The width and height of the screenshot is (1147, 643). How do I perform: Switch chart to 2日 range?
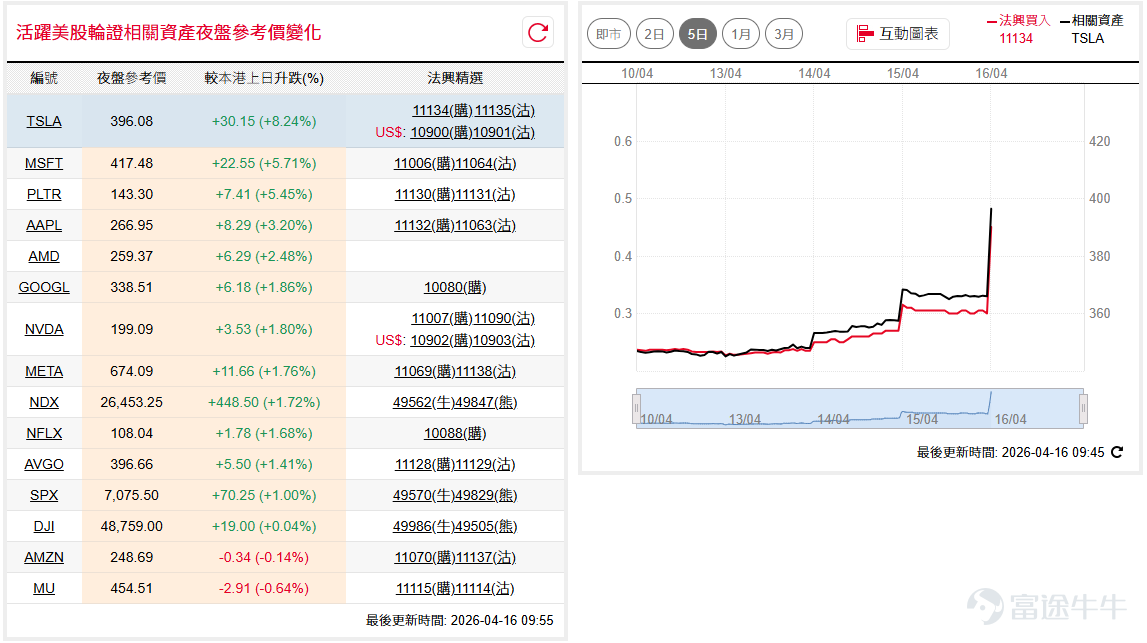654,34
